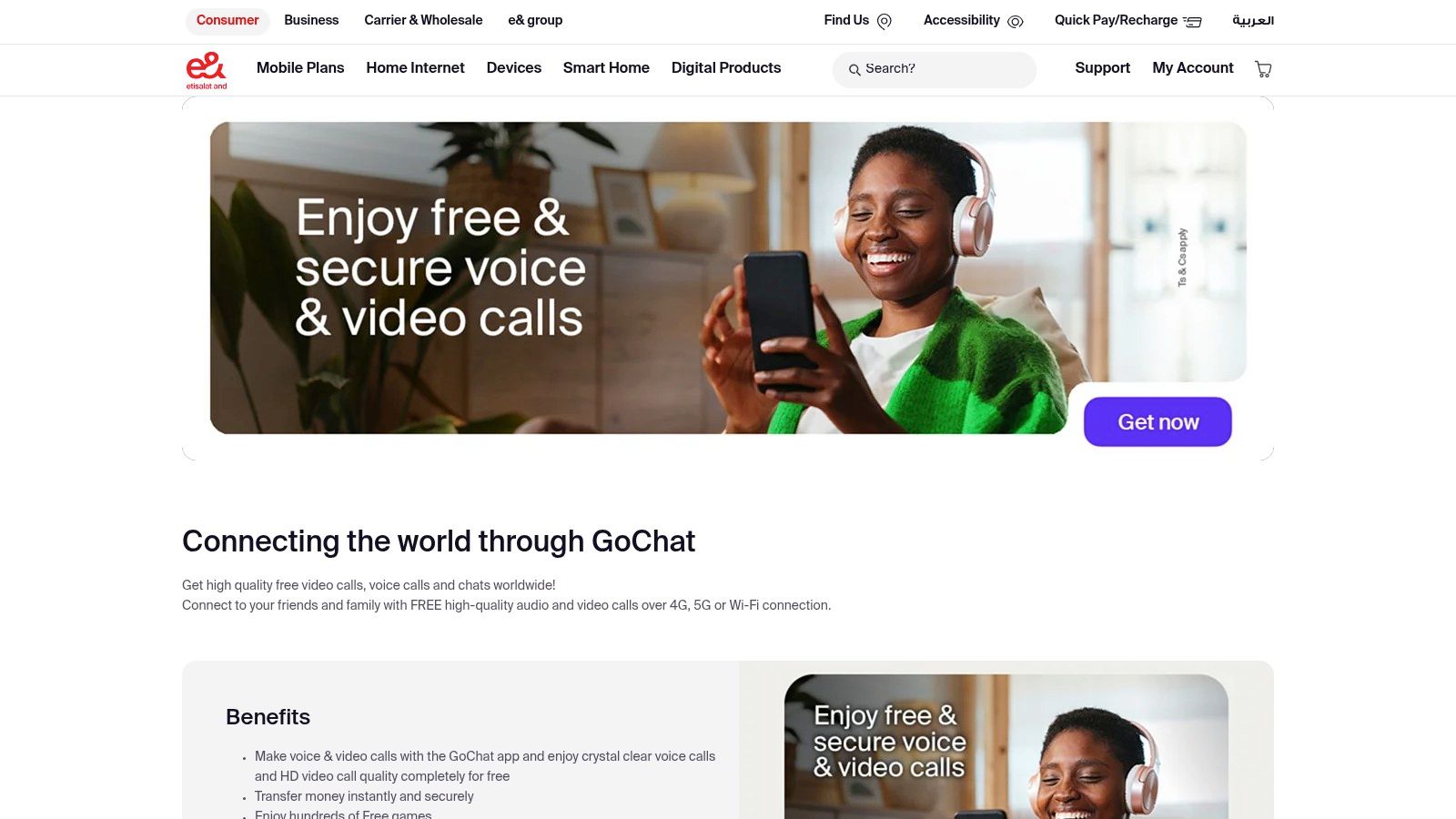Expand the Devices menu
Image resolution: width=1456 pixels, height=819 pixels.
[514, 67]
